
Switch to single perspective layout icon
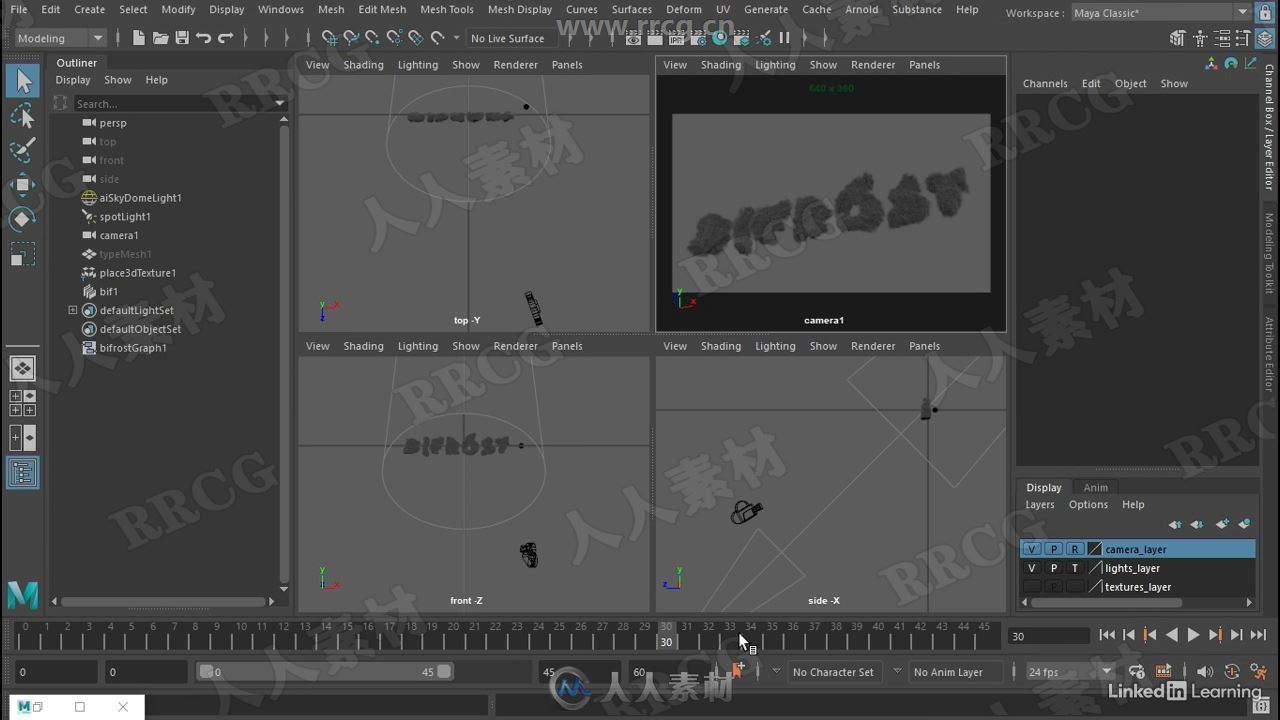click(22, 369)
